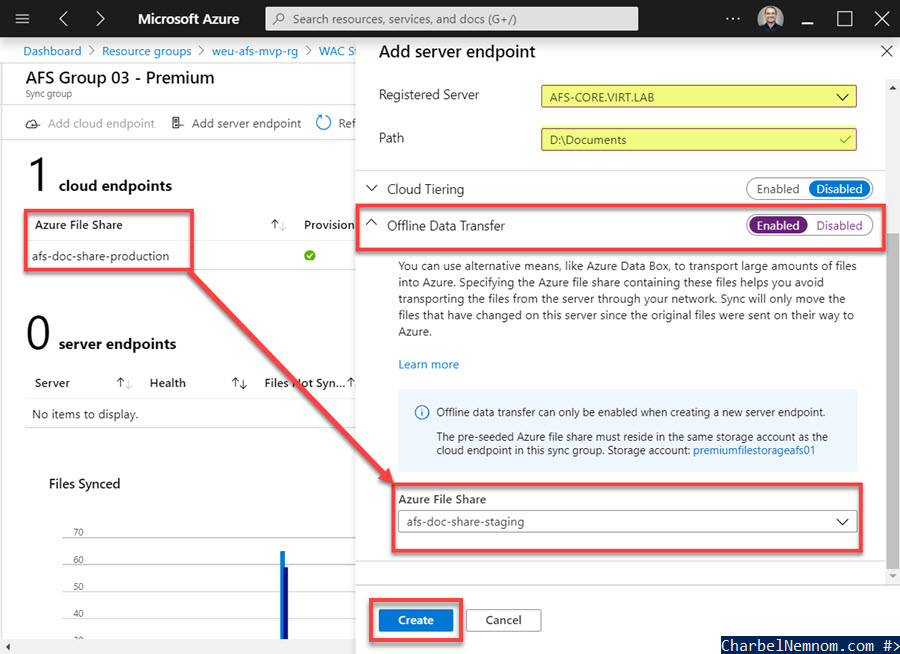This screenshot has height=654, width=900.
Task: Expand the Cloud Tiering section chevron
Action: point(372,188)
